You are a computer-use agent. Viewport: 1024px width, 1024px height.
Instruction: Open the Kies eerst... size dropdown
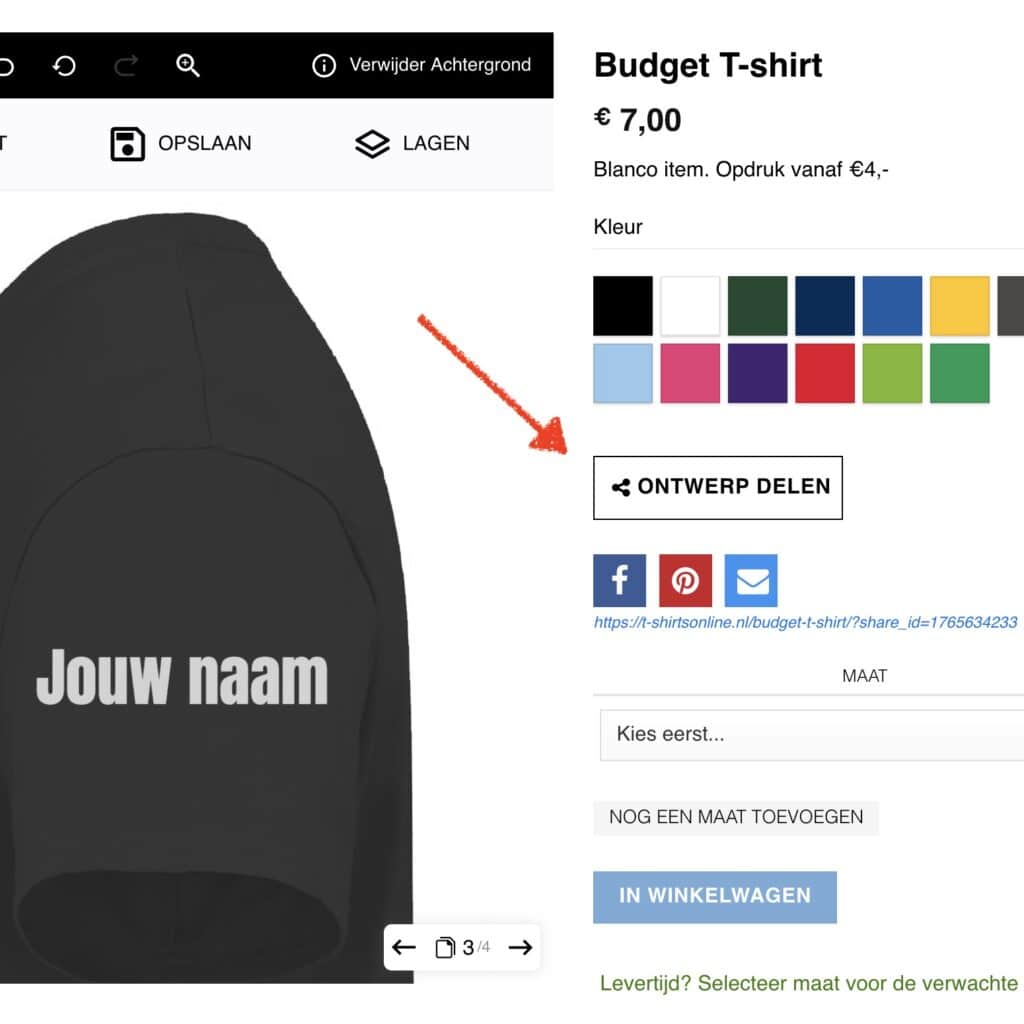(812, 735)
